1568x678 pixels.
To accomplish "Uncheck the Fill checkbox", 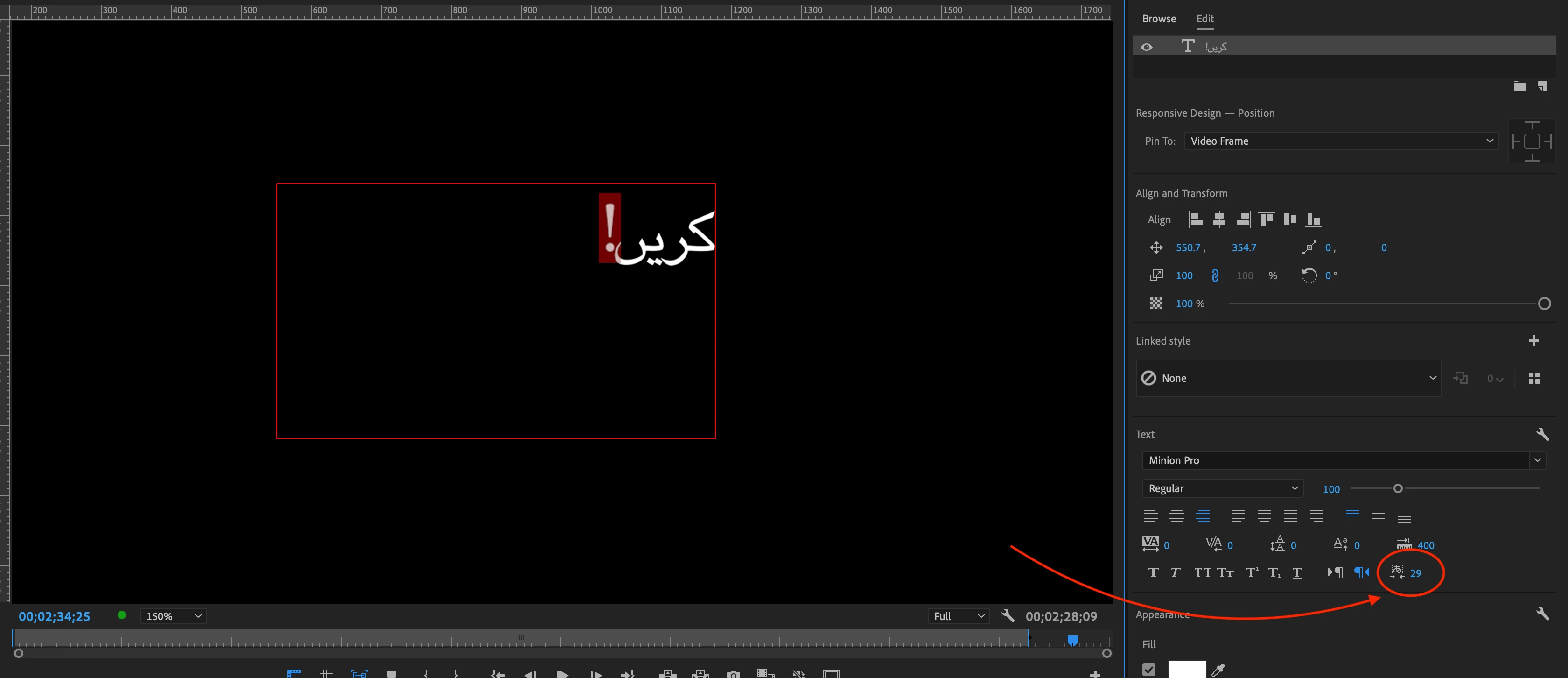I will coord(1148,670).
